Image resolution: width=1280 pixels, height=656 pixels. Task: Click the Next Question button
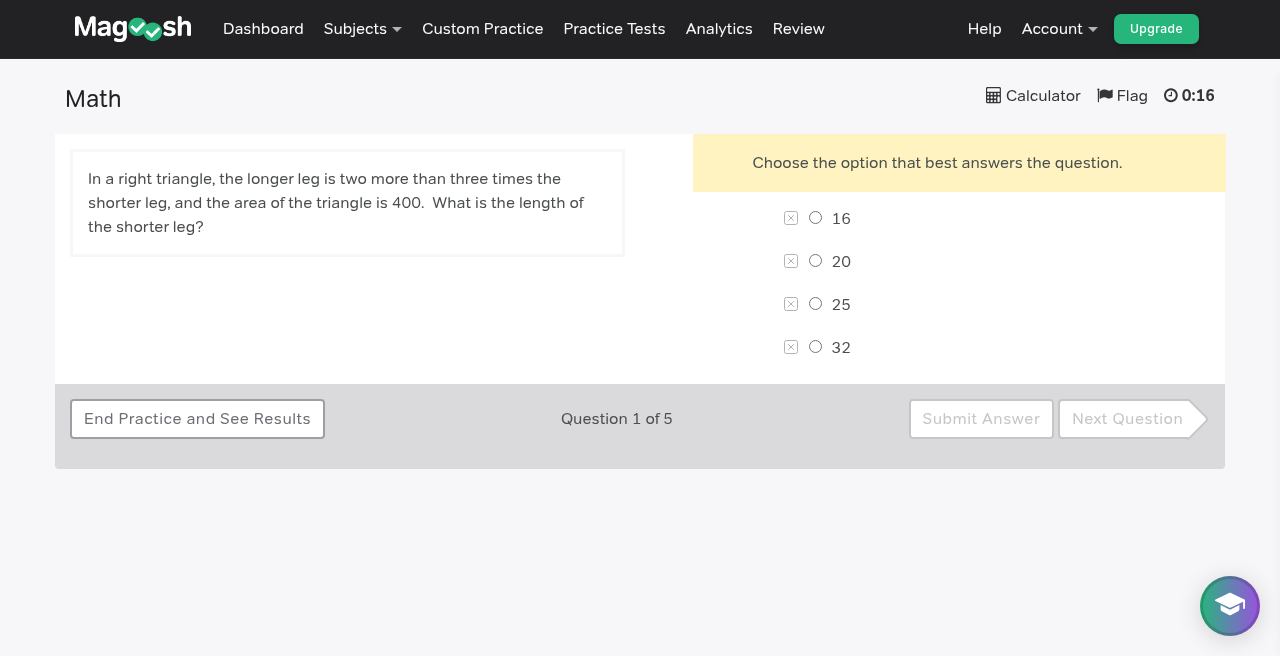click(x=1132, y=419)
